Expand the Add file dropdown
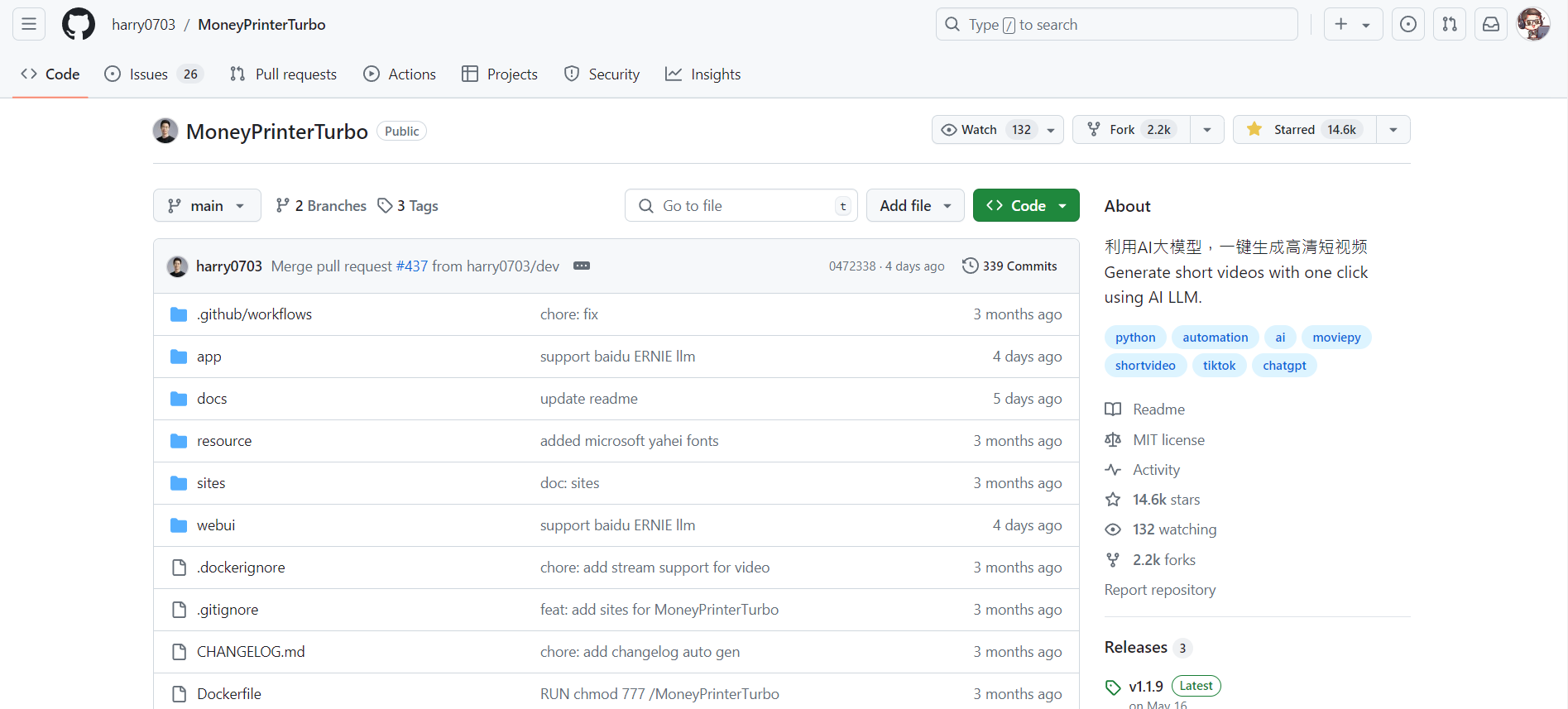This screenshot has height=709, width=1568. coord(915,205)
